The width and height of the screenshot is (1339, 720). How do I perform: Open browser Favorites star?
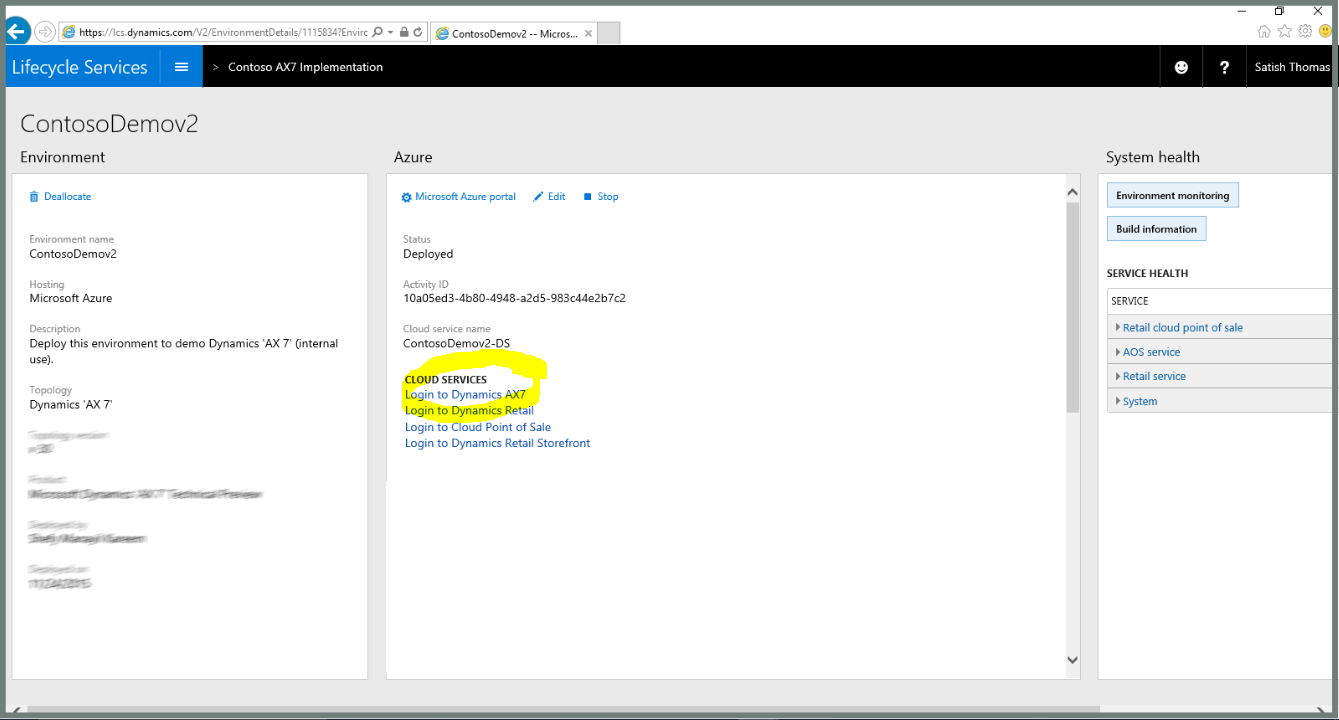tap(1285, 31)
